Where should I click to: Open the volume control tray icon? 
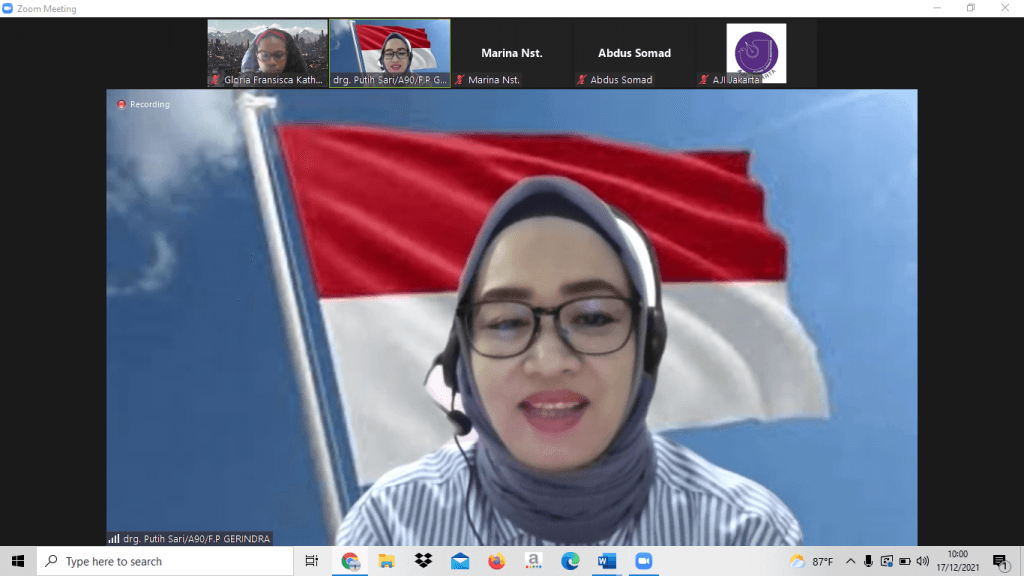(x=923, y=561)
